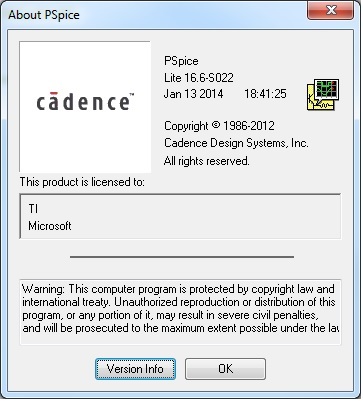Click the Microsoft licensee line

50,226
